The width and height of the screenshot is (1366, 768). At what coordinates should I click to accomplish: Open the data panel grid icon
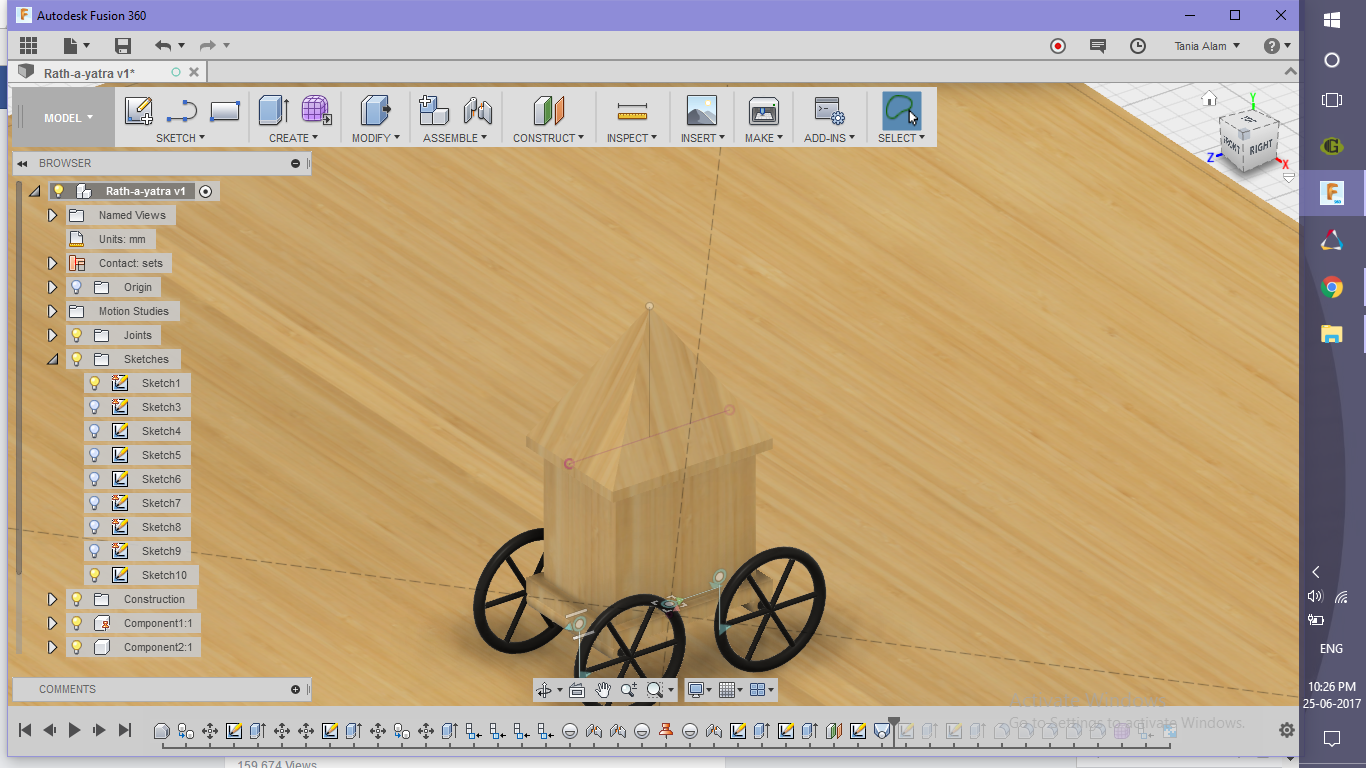pyautogui.click(x=28, y=45)
